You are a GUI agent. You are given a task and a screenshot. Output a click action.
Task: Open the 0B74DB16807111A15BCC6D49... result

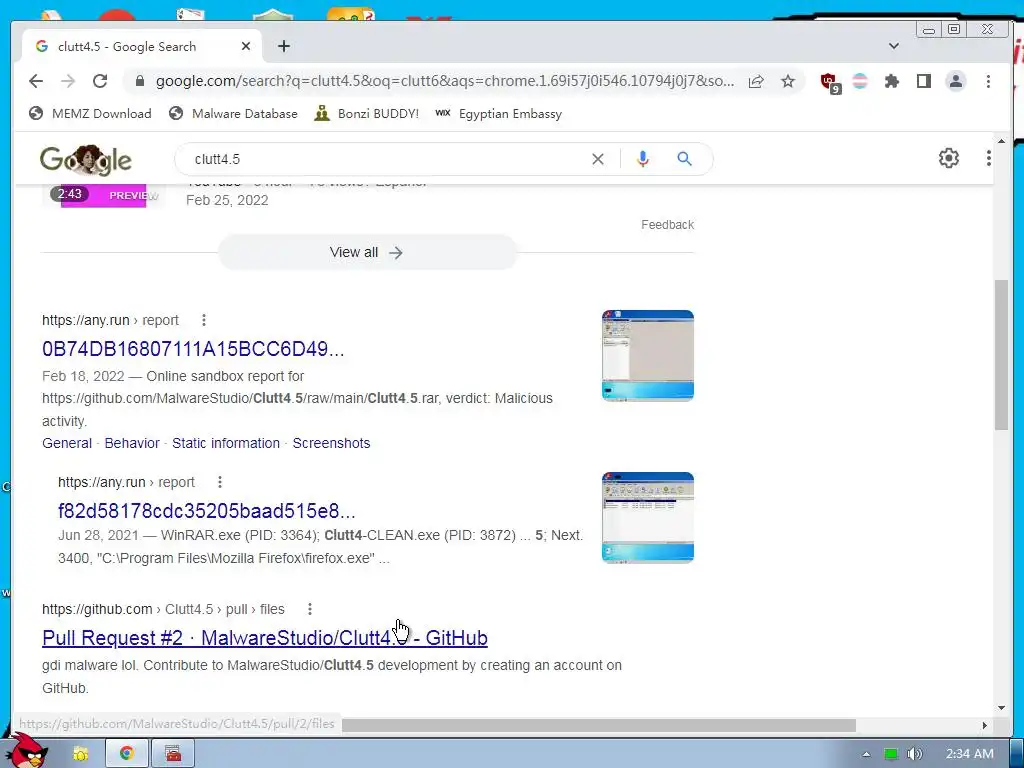coord(193,349)
